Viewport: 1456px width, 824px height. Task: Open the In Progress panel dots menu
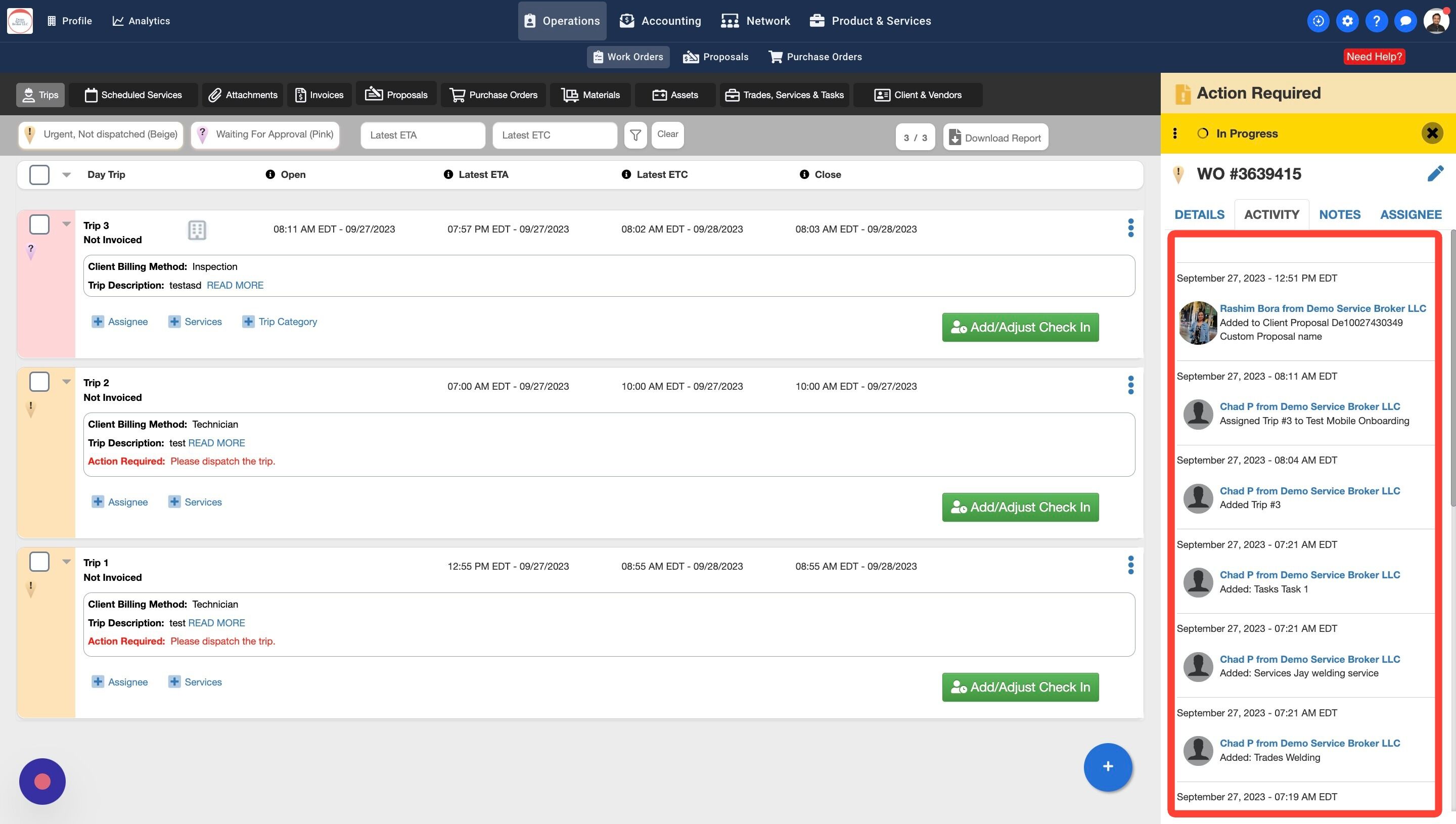point(1175,133)
